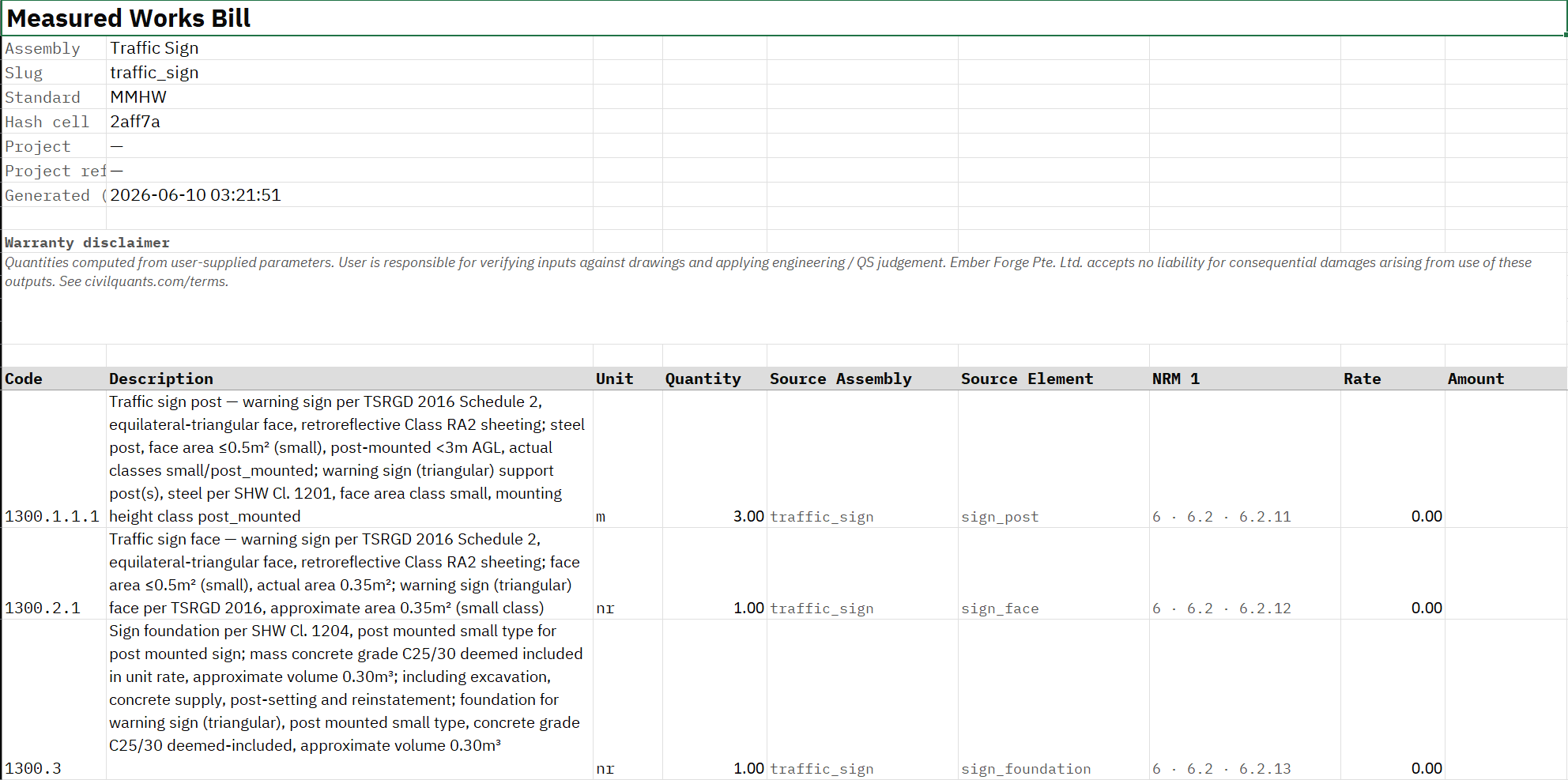Screen dimensions: 1568x780
Task: Click the quantity 3.00 cell
Action: (x=714, y=516)
